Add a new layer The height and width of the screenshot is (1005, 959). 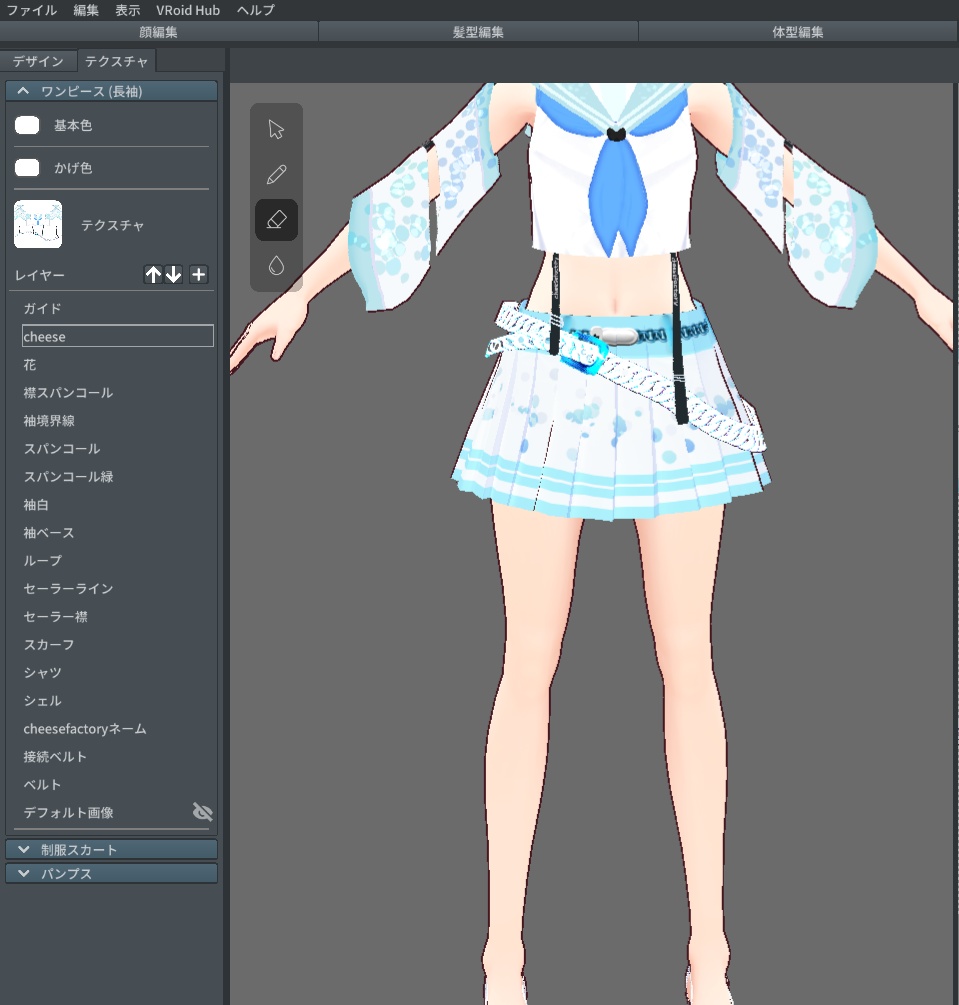coord(198,274)
